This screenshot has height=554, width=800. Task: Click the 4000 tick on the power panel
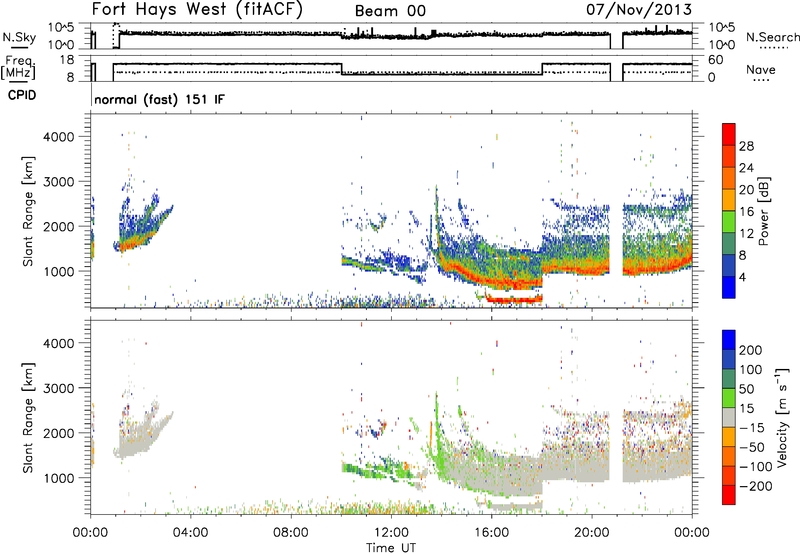pos(59,137)
